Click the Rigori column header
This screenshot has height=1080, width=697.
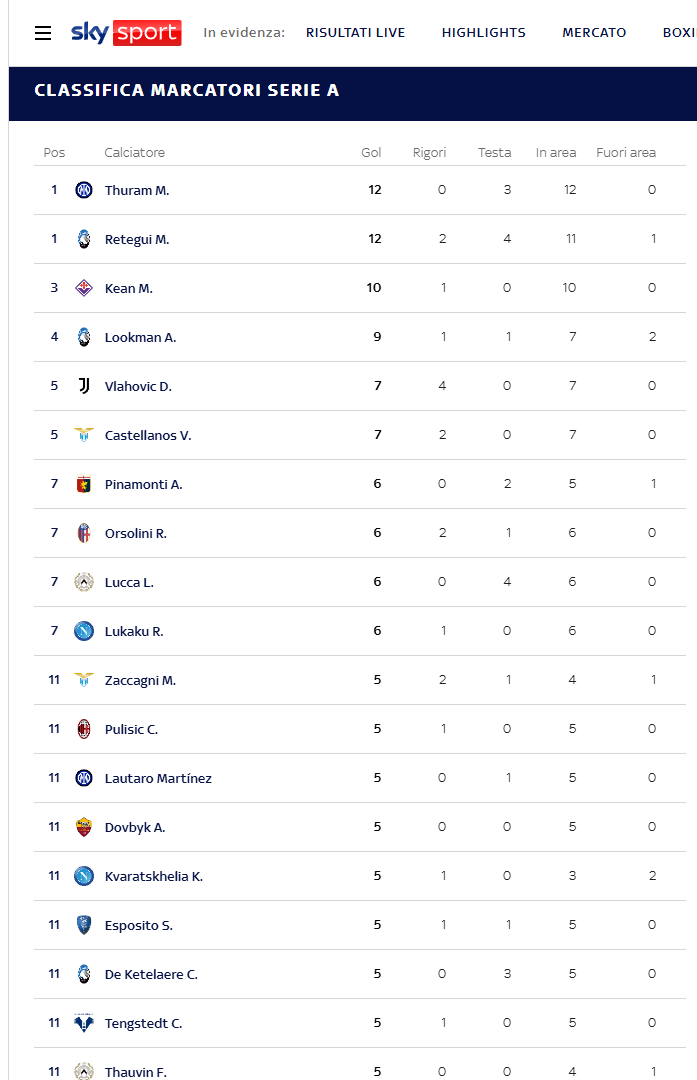(430, 152)
